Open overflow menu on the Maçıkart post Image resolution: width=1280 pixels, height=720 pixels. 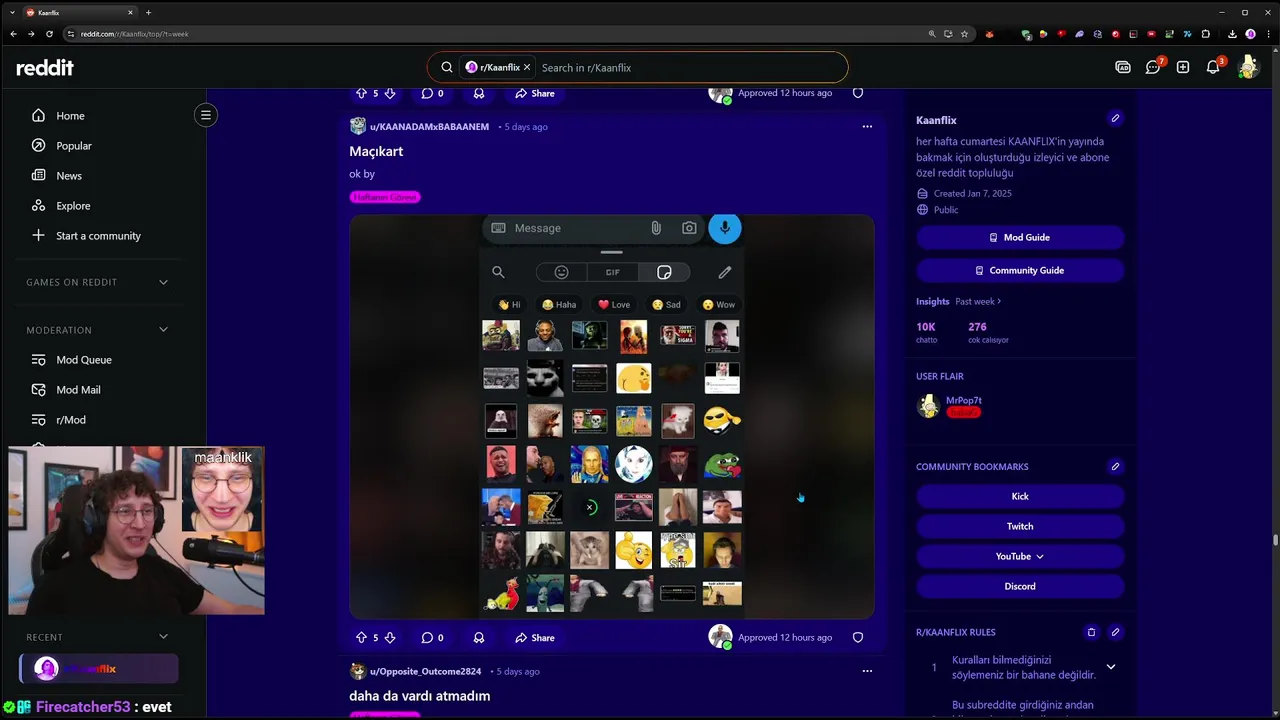coord(867,127)
